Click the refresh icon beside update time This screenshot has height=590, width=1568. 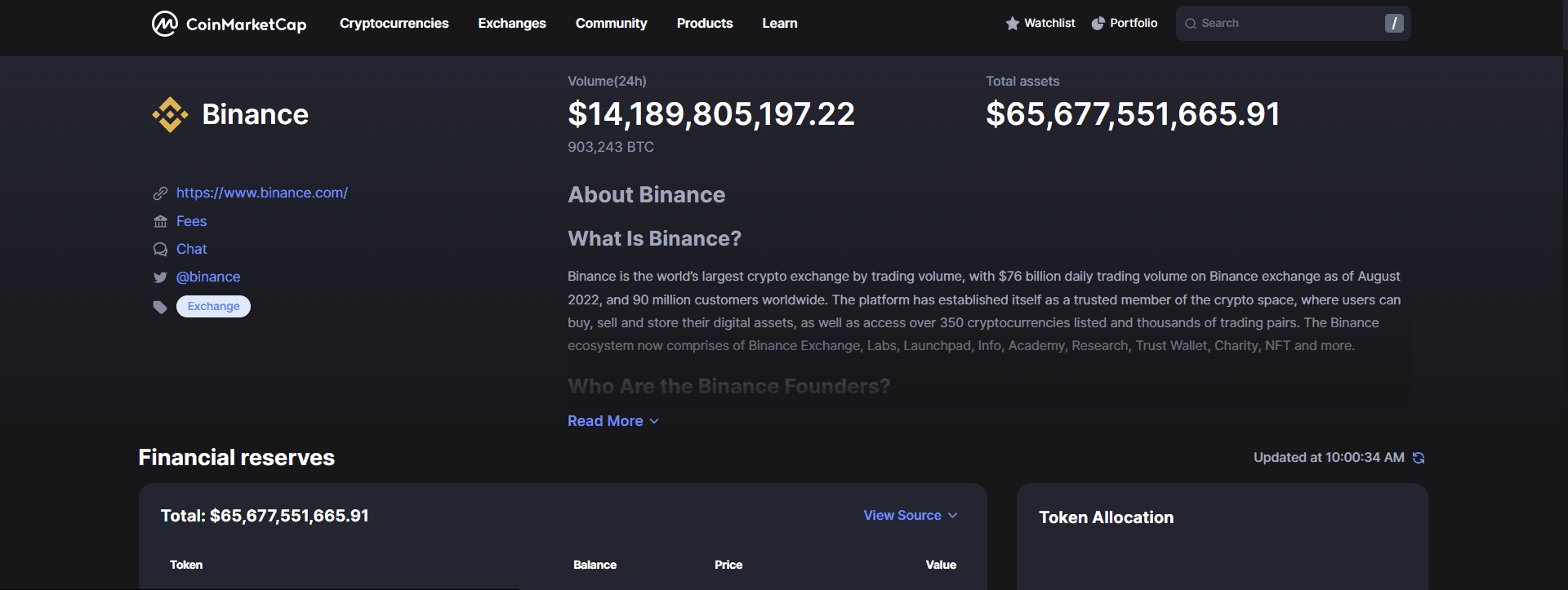pyautogui.click(x=1419, y=458)
